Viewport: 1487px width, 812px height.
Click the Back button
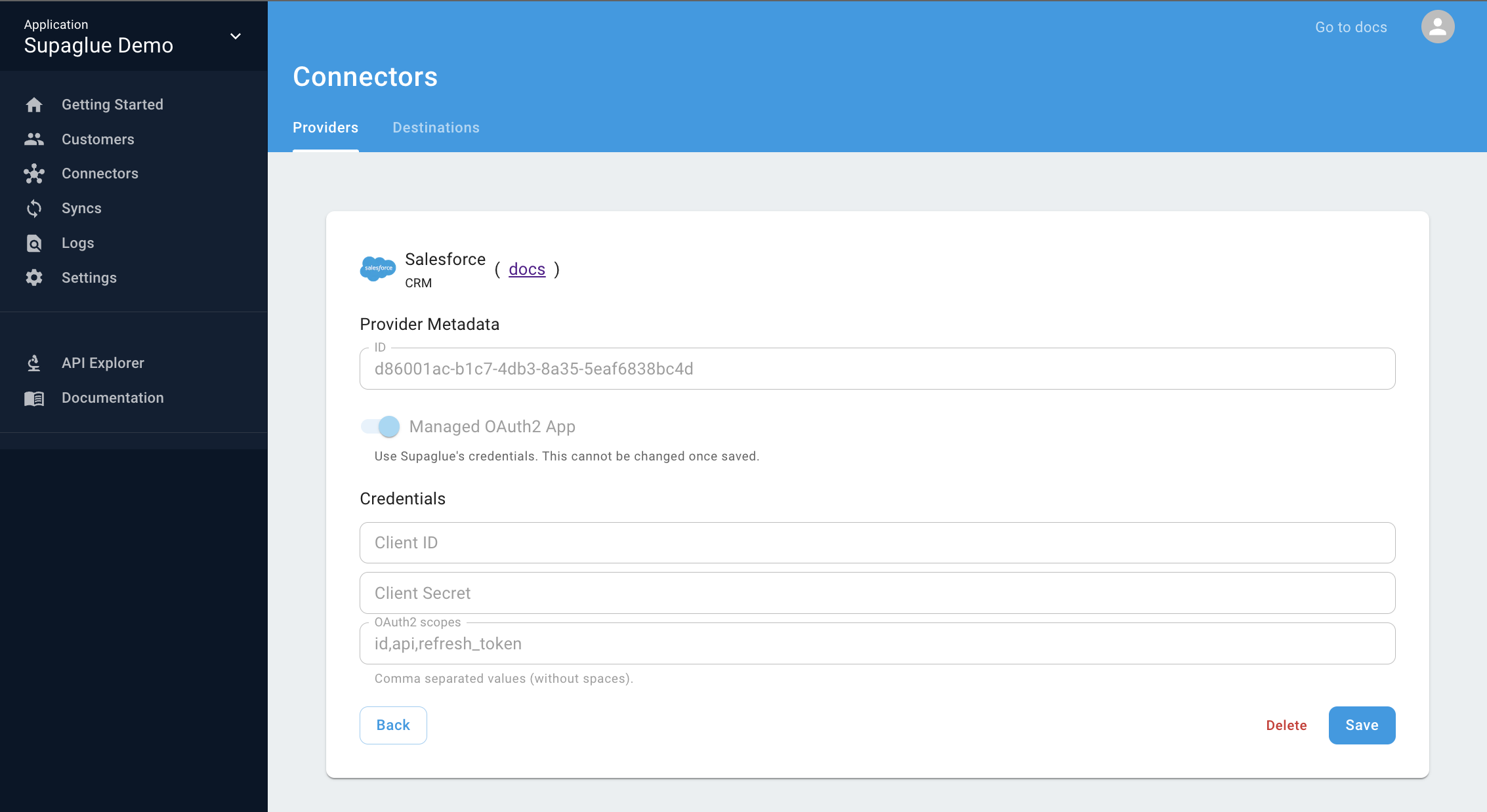point(393,725)
